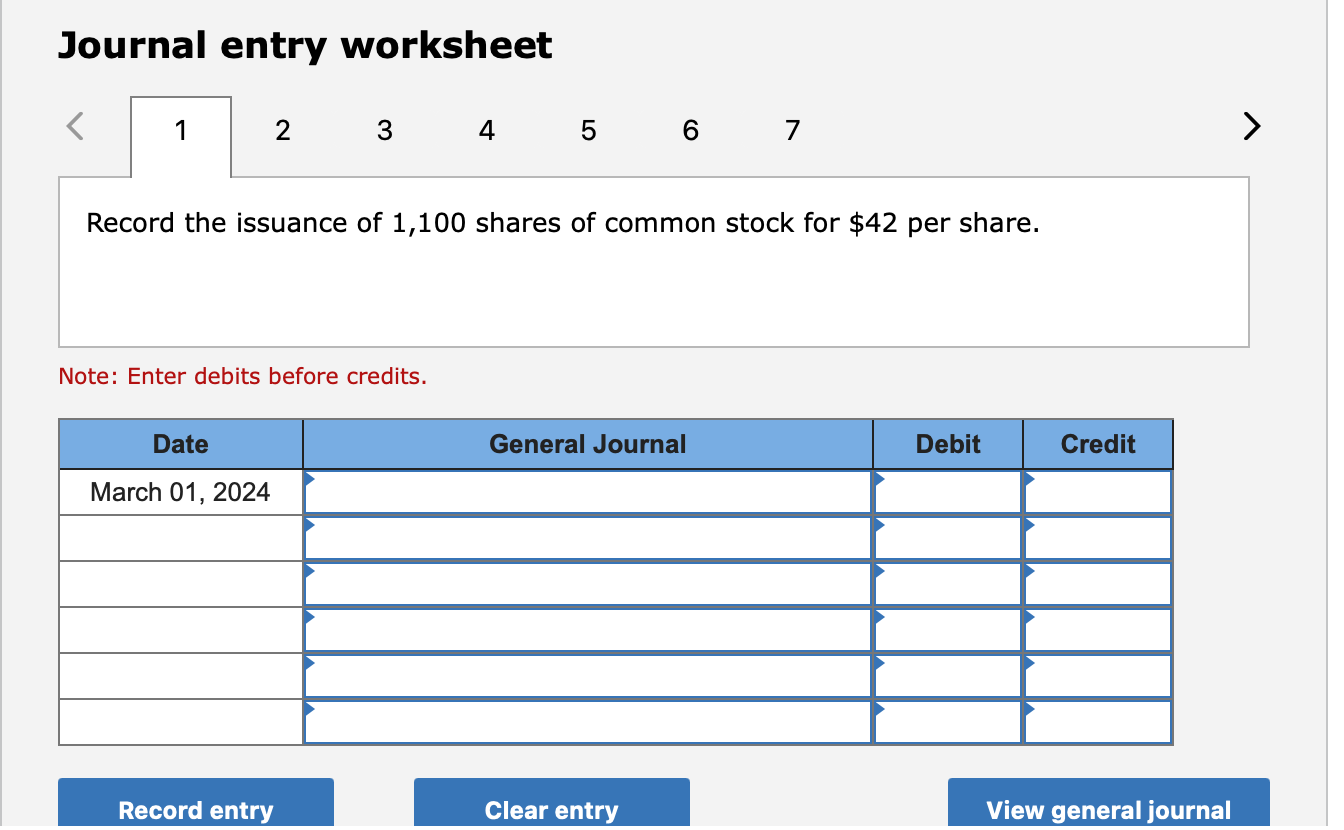
Task: Click the Clear entry button
Action: (551, 810)
